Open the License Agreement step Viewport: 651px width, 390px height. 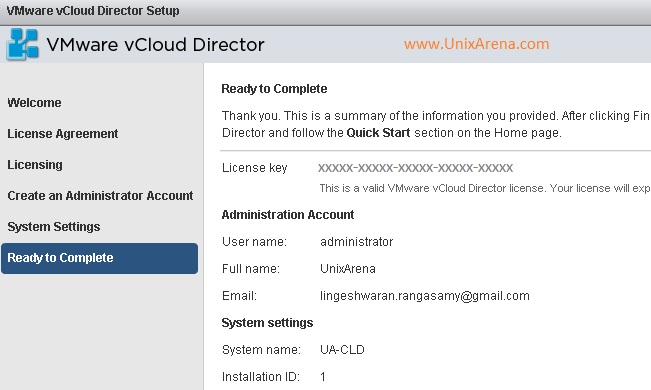point(63,134)
